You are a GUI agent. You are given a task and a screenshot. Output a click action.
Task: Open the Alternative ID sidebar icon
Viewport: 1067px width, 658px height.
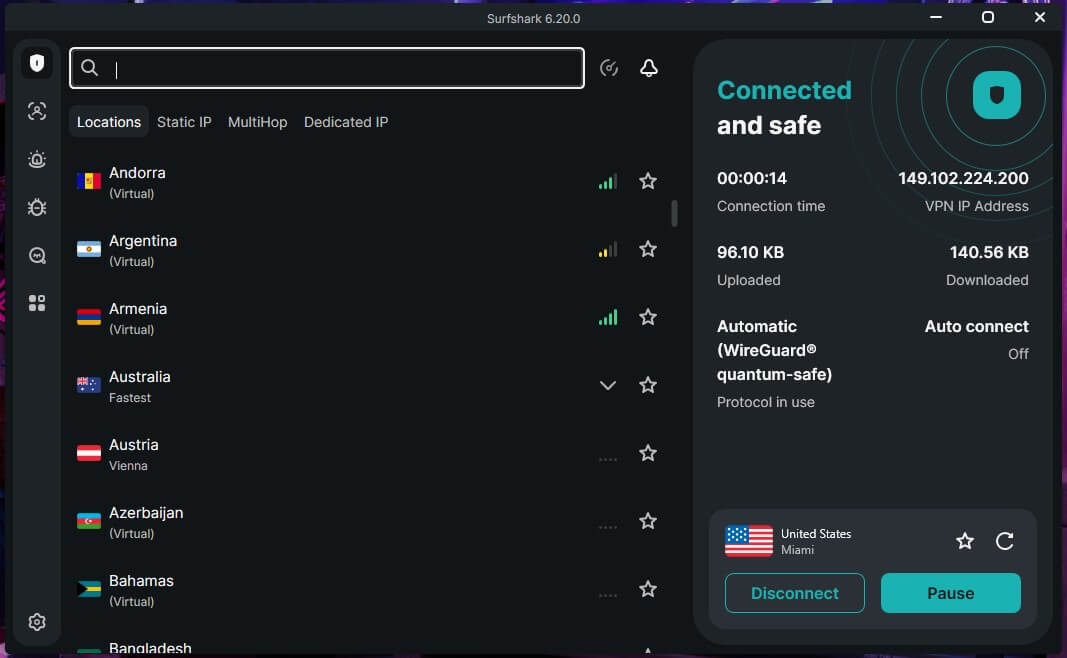[37, 111]
